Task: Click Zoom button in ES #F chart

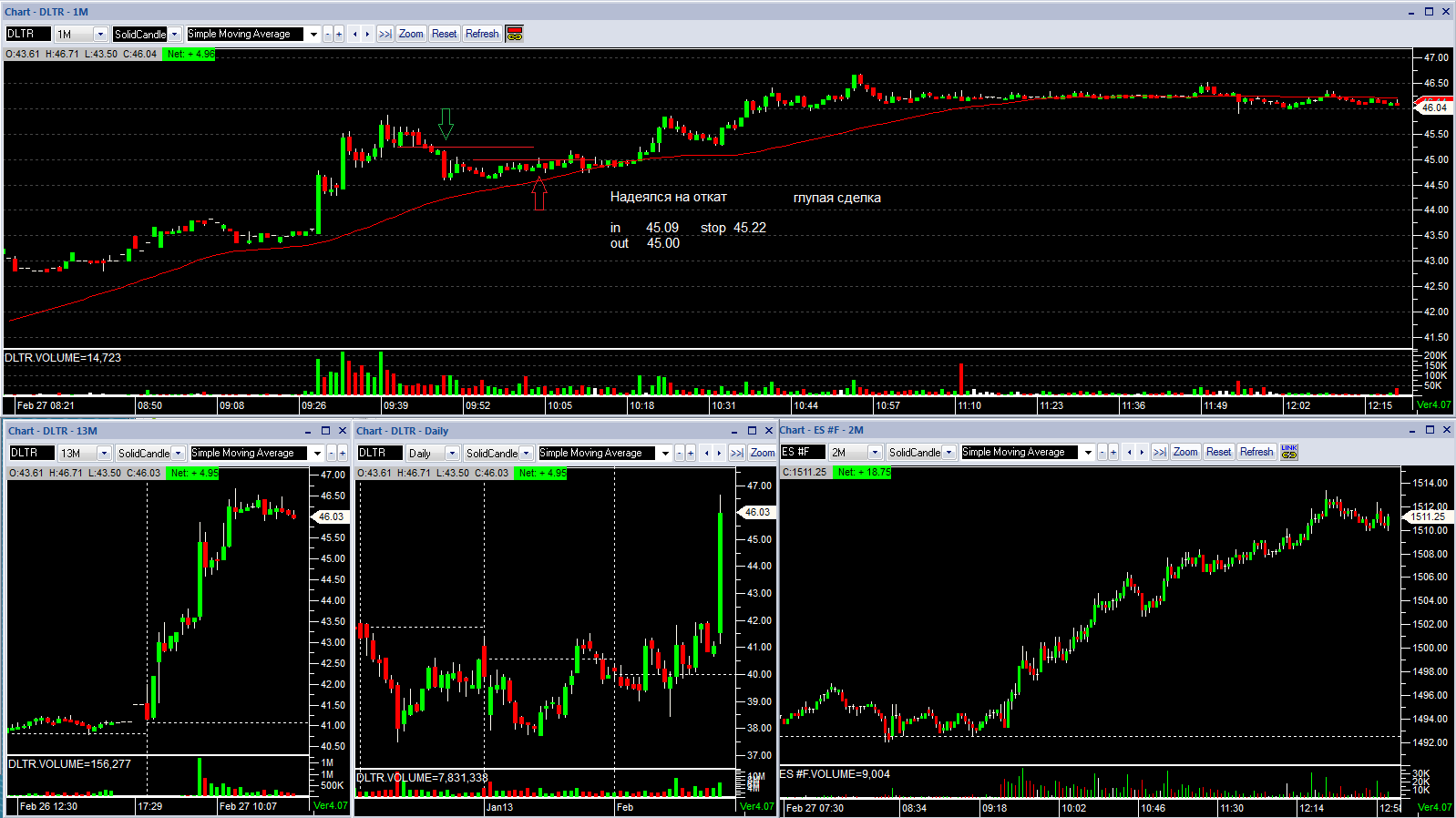Action: pos(1185,452)
